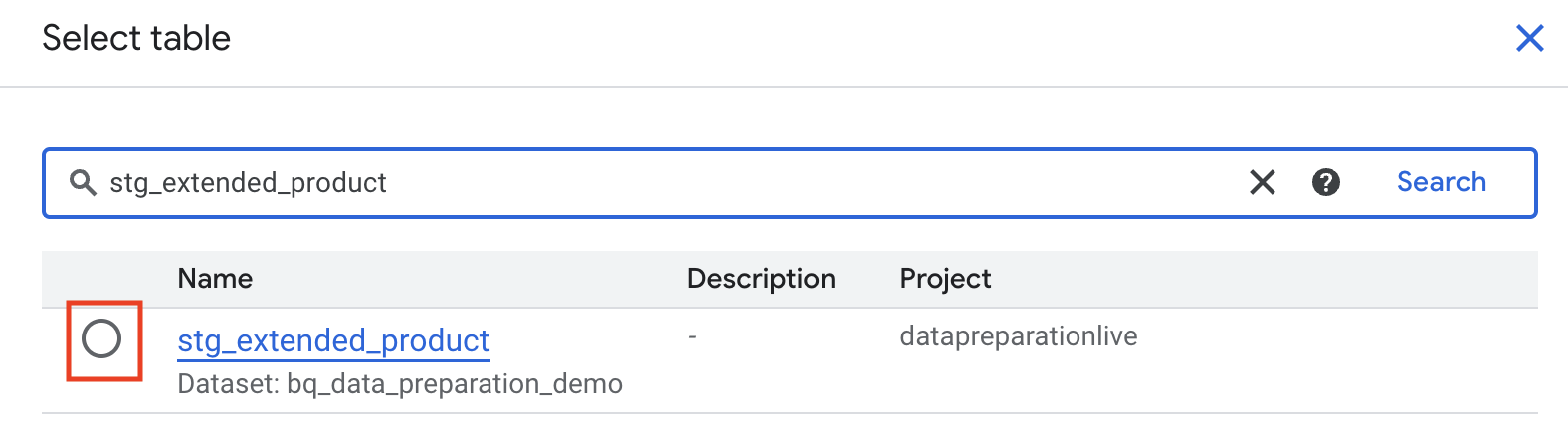
Task: Click the dash in the Description cell
Action: pos(692,337)
